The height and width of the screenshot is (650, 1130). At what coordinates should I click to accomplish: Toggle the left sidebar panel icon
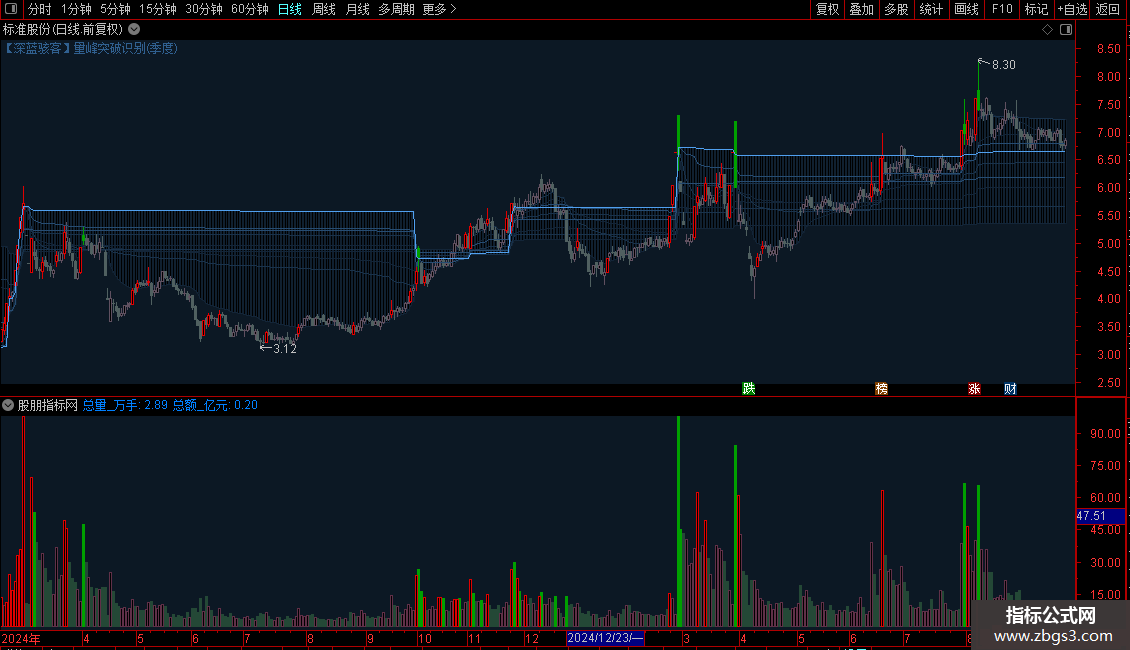[11, 9]
